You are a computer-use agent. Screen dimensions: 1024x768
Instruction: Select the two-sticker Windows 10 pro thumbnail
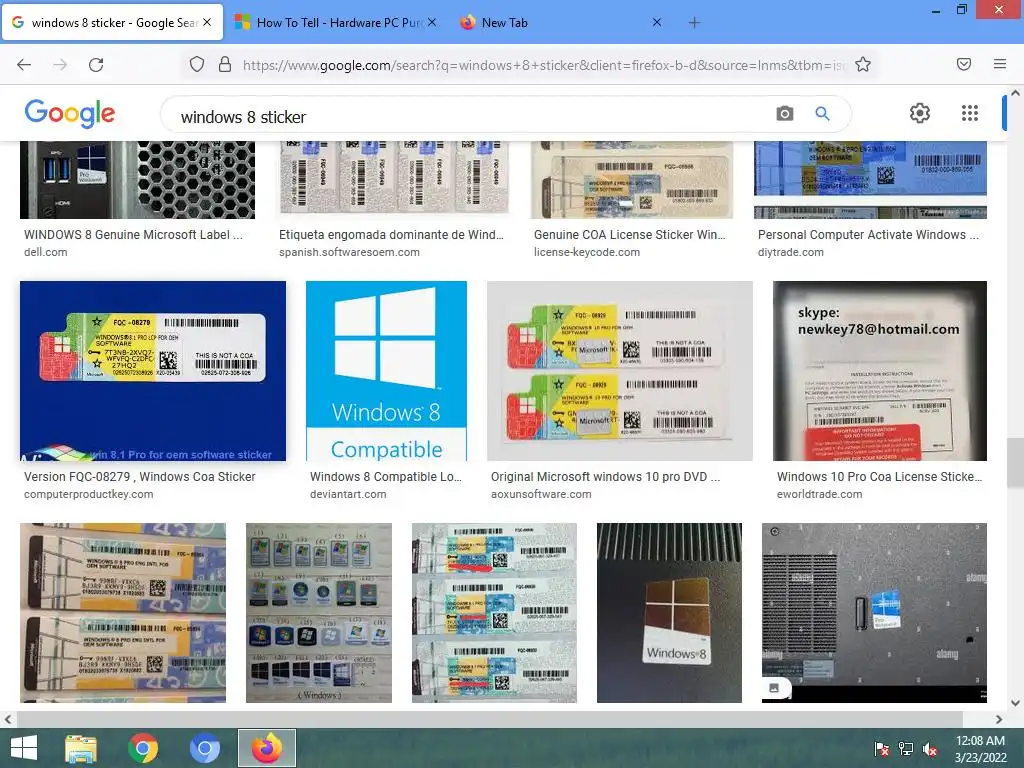click(620, 371)
